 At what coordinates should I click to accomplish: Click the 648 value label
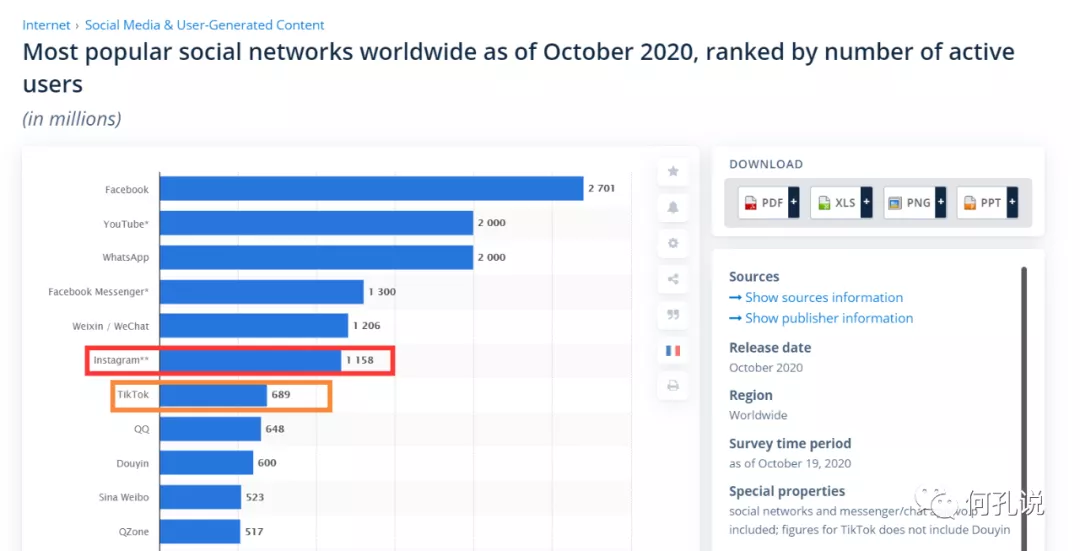(x=275, y=428)
